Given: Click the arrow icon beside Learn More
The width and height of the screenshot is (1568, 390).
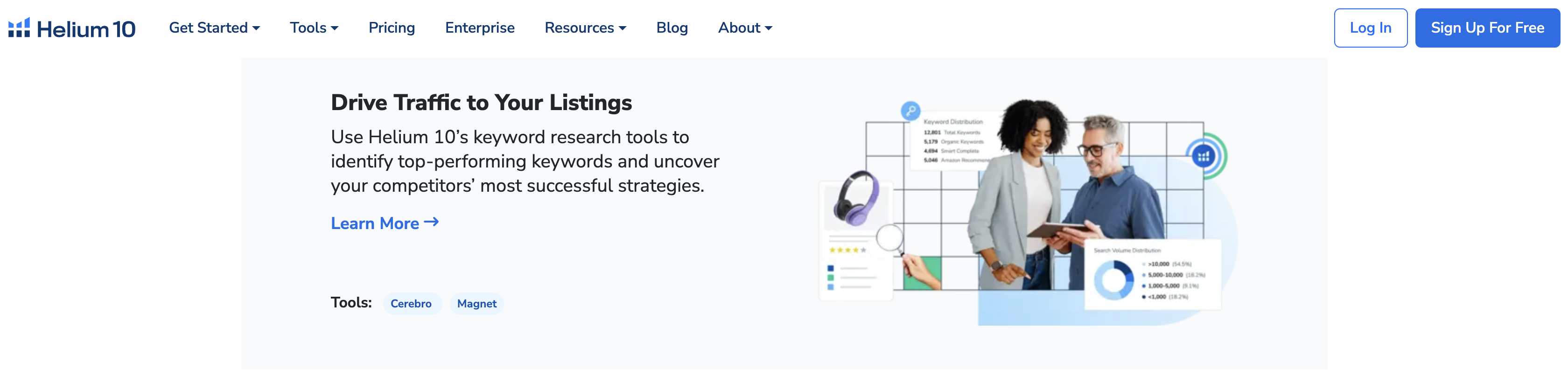Looking at the screenshot, I should pyautogui.click(x=431, y=222).
